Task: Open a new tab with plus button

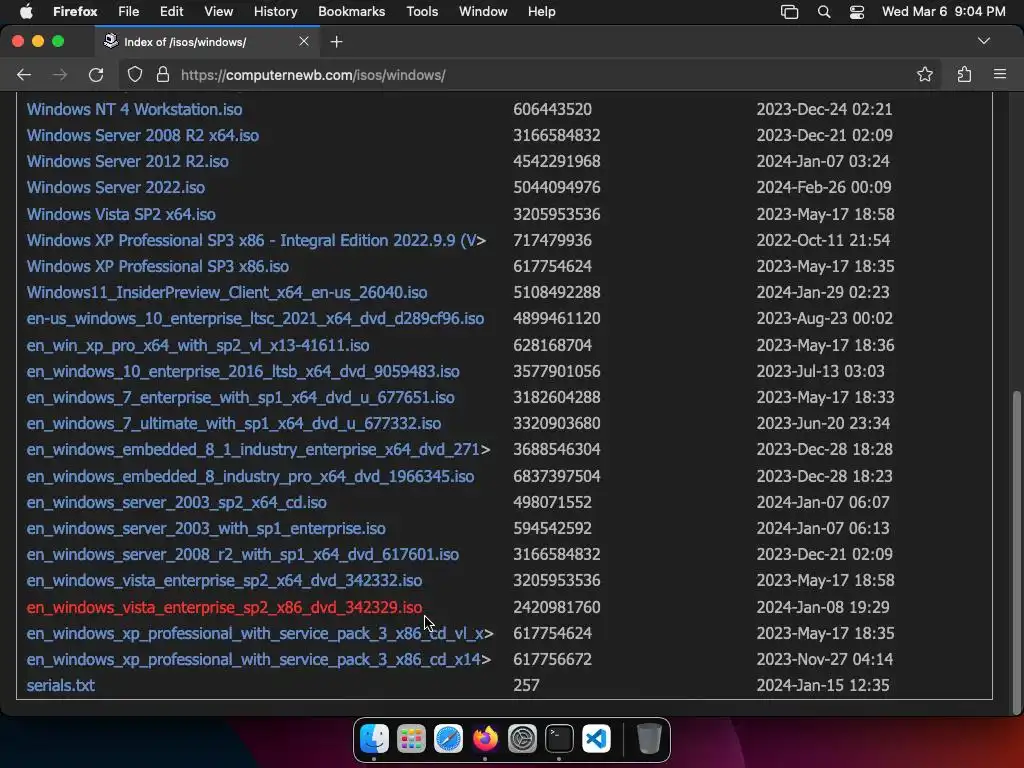Action: [336, 42]
